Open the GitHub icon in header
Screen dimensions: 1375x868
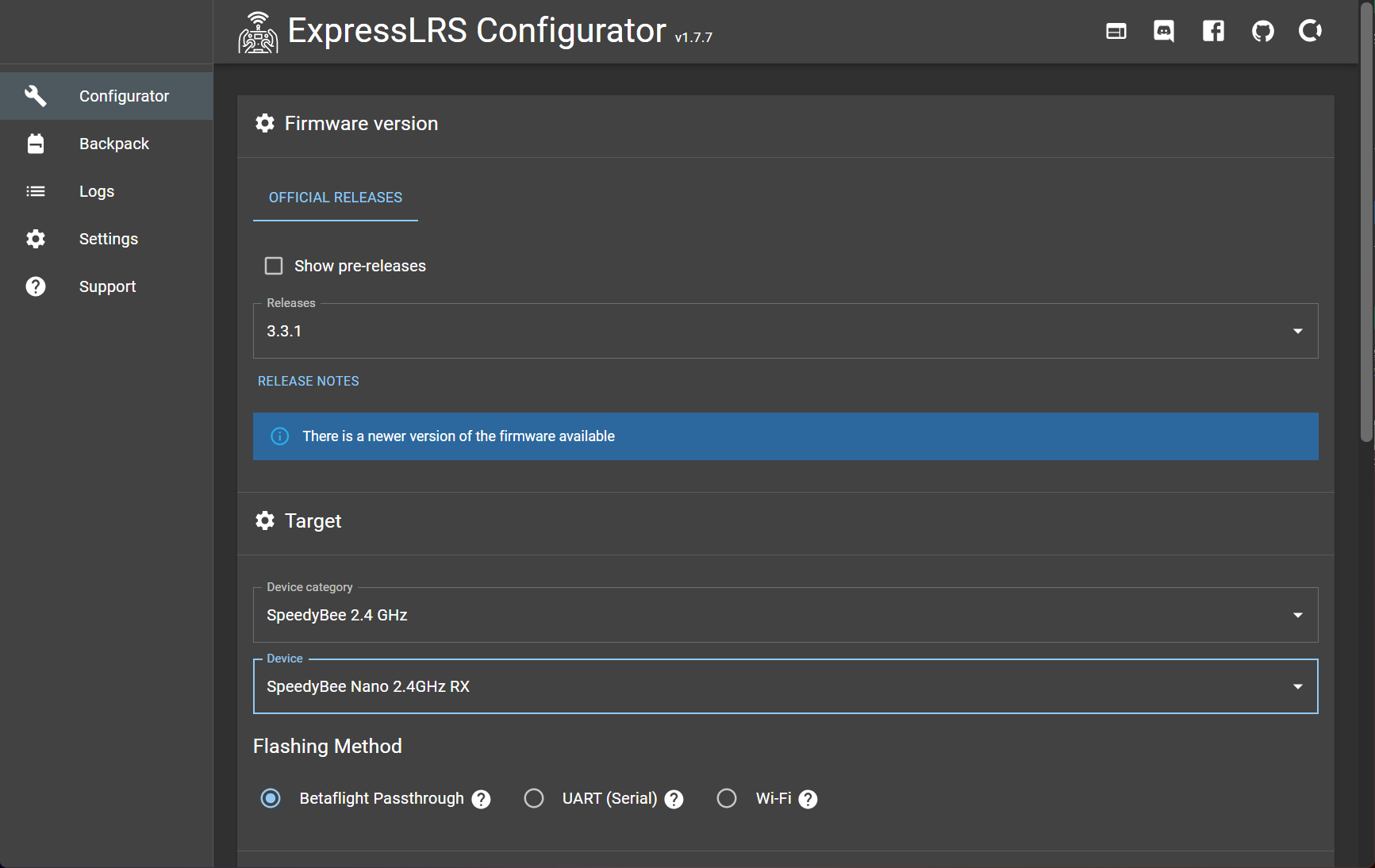(1262, 31)
